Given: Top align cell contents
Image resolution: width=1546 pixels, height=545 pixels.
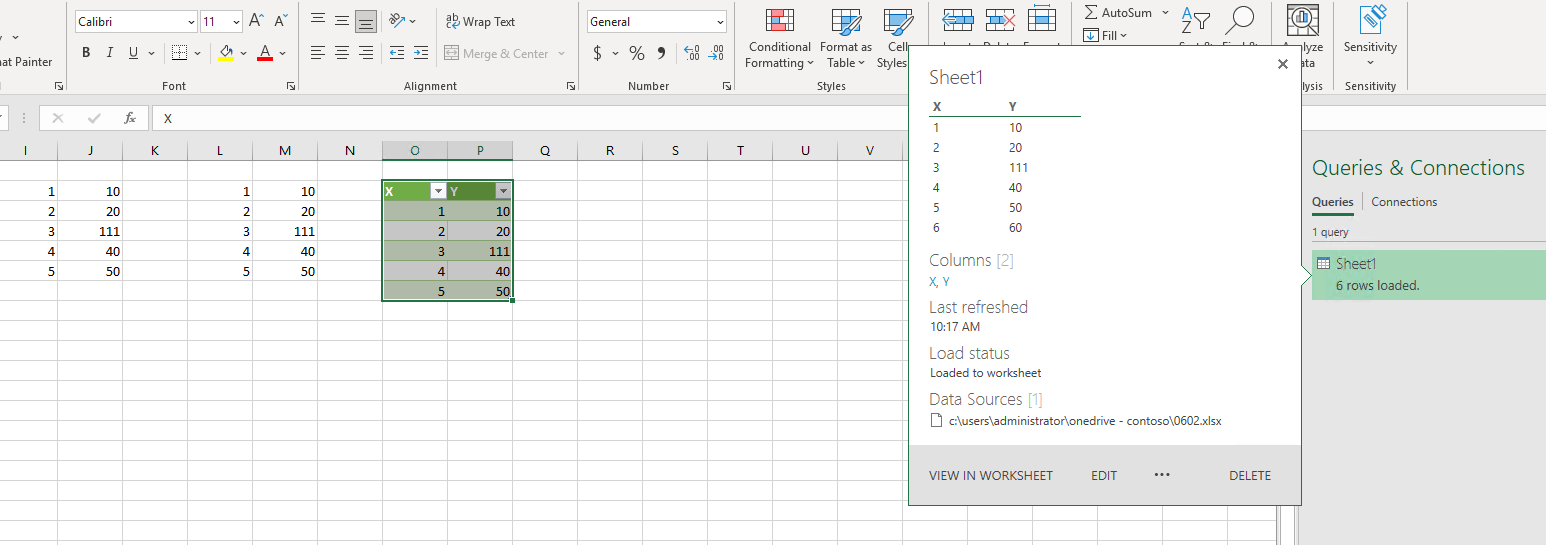Looking at the screenshot, I should pos(318,21).
